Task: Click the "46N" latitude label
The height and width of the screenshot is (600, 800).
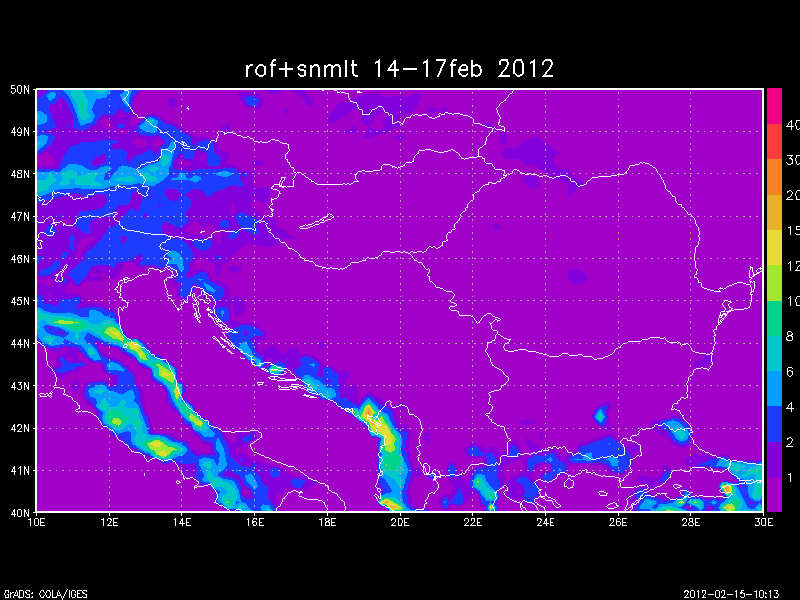Action: coord(20,259)
